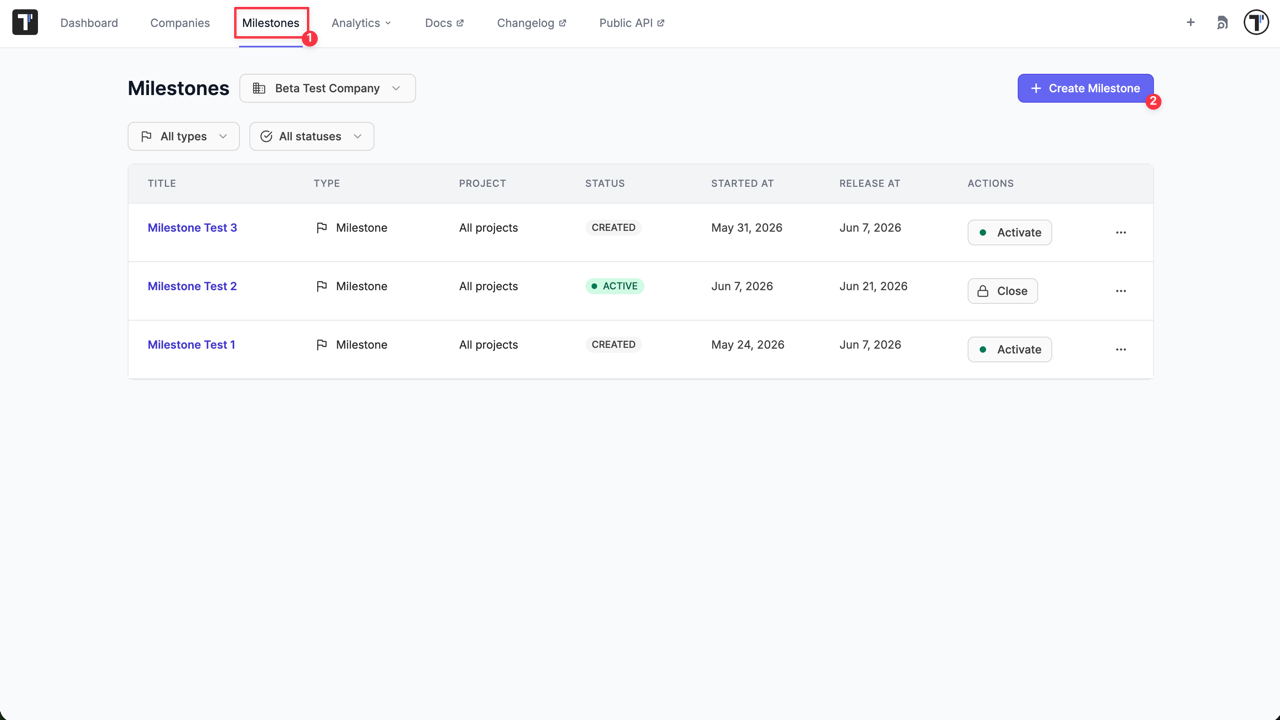The height and width of the screenshot is (720, 1280).
Task: Click CREATED status badge for Milestone Test 3
Action: click(613, 228)
